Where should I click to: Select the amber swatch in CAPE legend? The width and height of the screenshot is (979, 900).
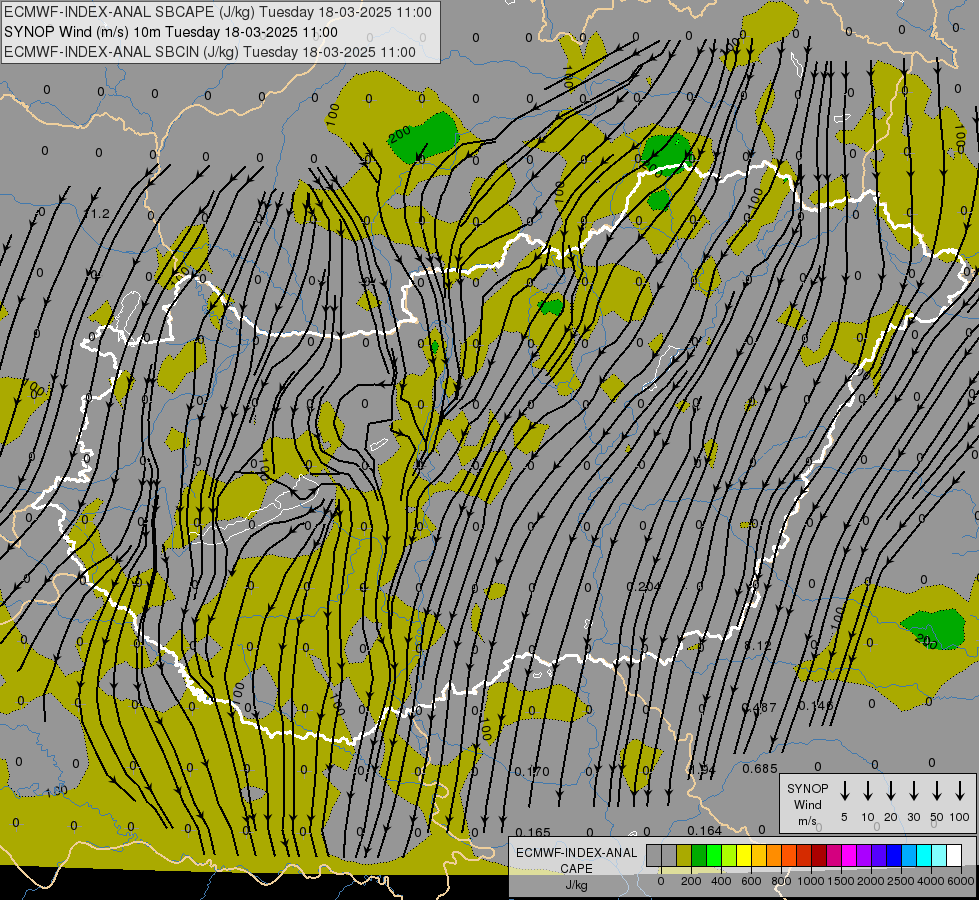759,855
